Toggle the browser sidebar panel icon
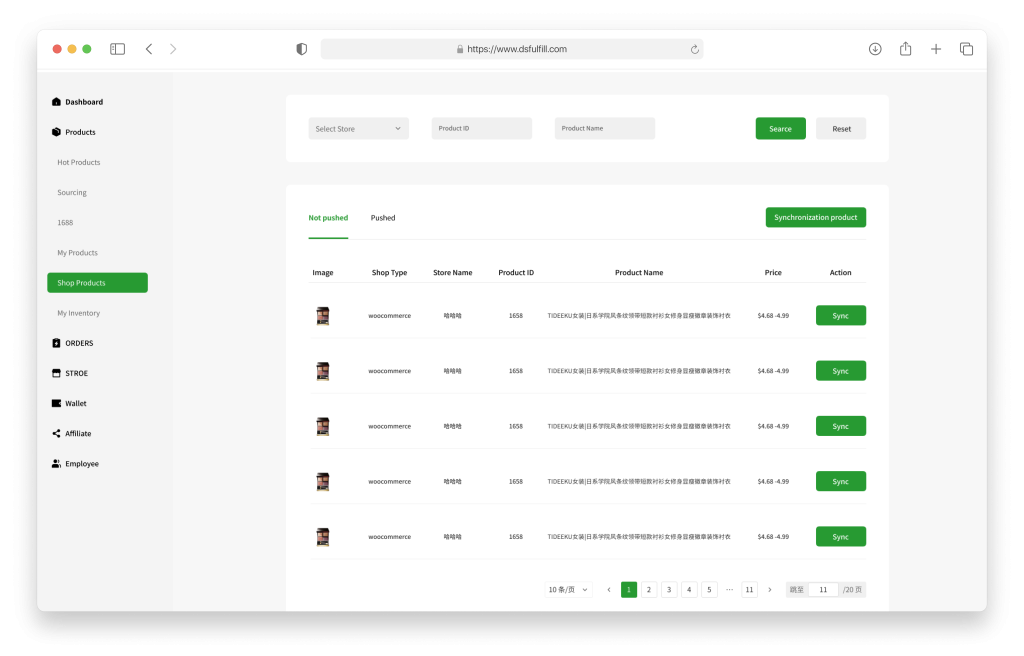Screen dimensions: 1024x656 [117, 49]
